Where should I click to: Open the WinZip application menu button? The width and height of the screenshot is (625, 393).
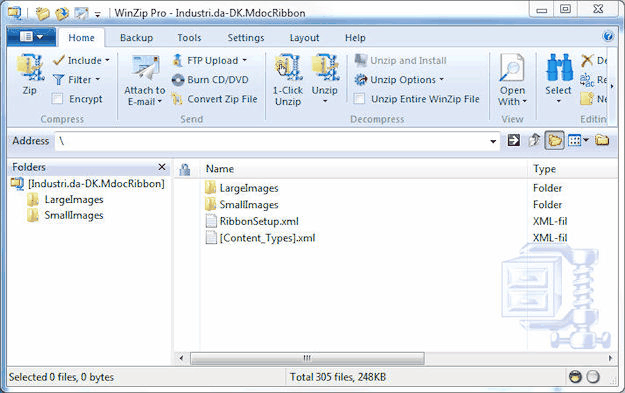31,37
